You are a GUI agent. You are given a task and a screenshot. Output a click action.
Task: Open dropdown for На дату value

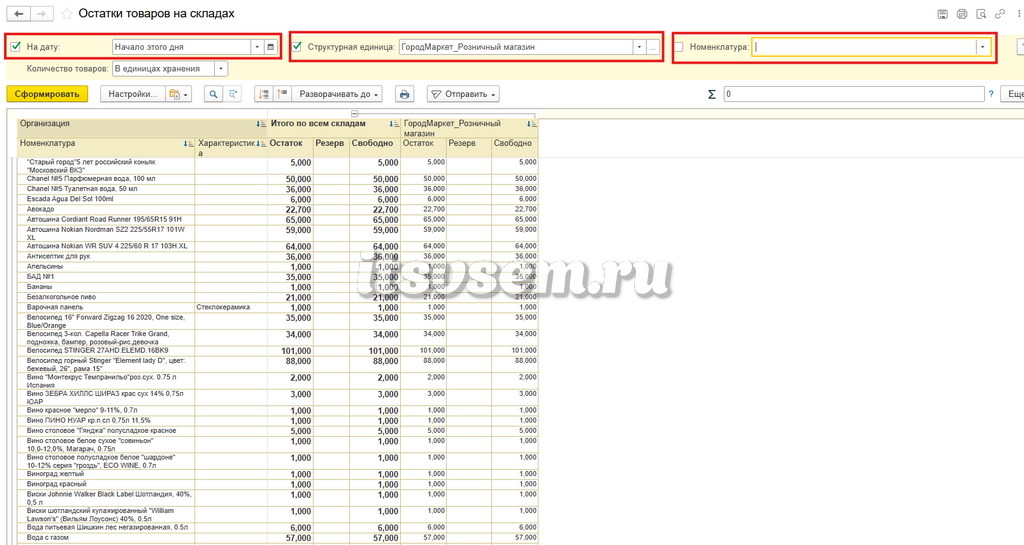click(257, 47)
